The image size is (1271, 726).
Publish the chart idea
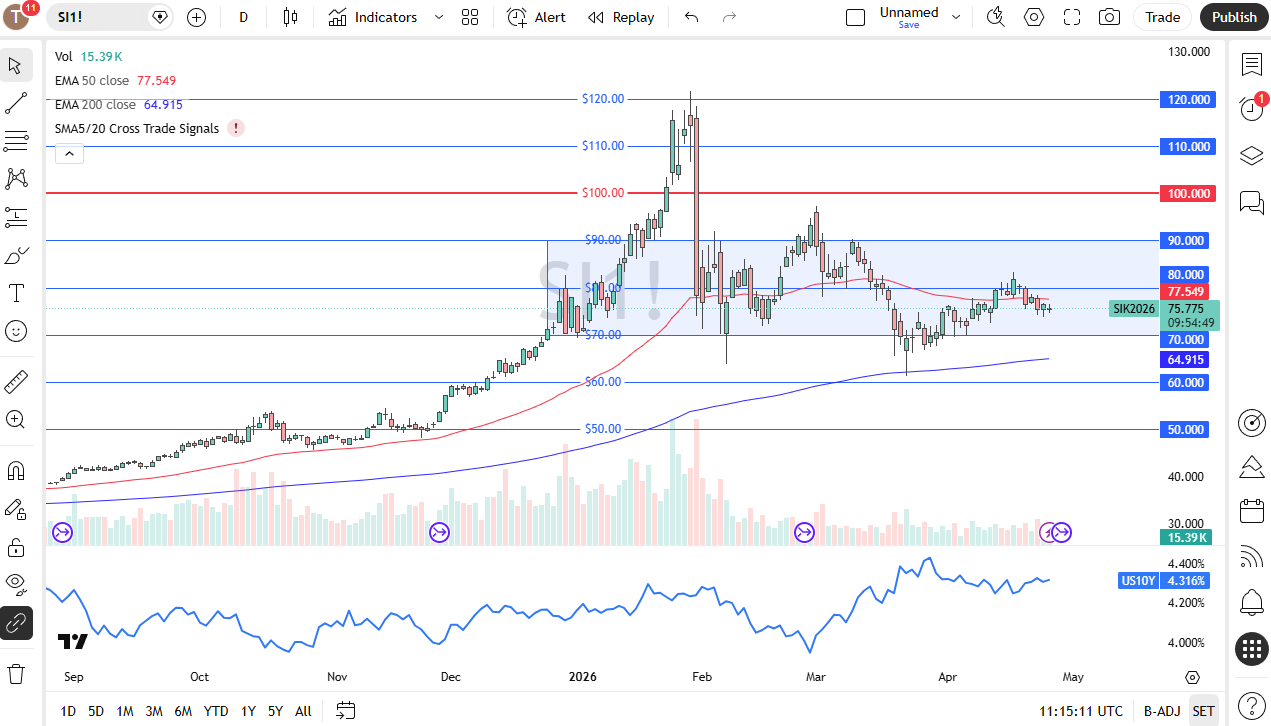[x=1234, y=17]
